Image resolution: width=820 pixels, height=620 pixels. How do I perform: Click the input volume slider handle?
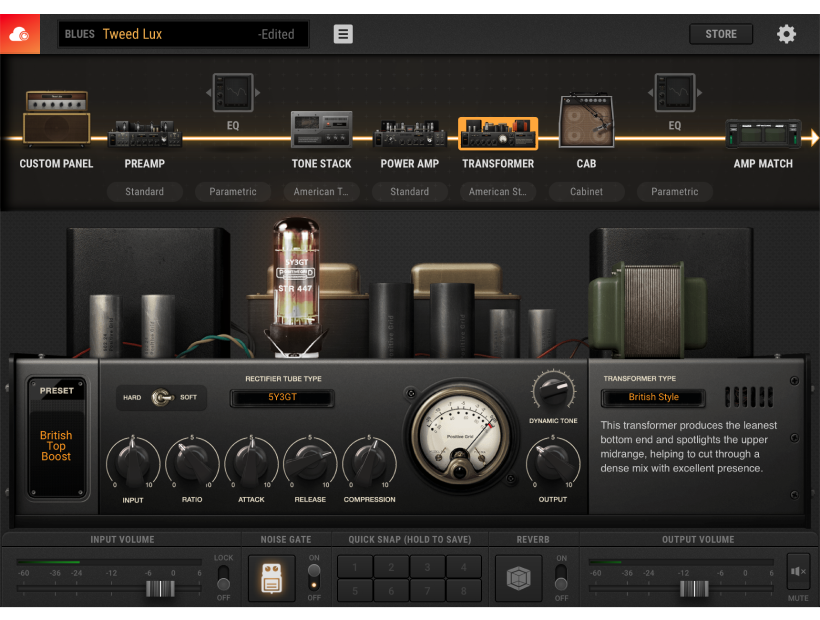coord(160,588)
